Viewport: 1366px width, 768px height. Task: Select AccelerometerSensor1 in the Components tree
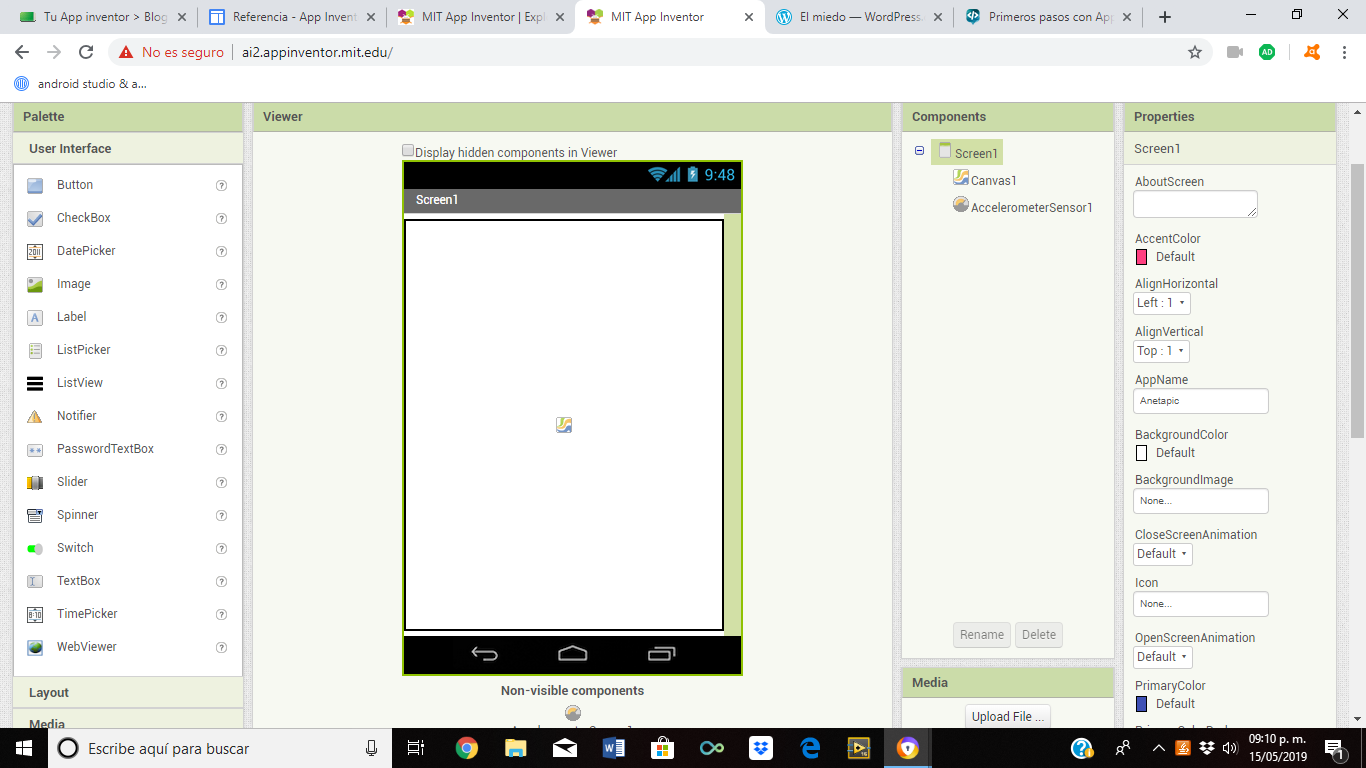[1031, 207]
